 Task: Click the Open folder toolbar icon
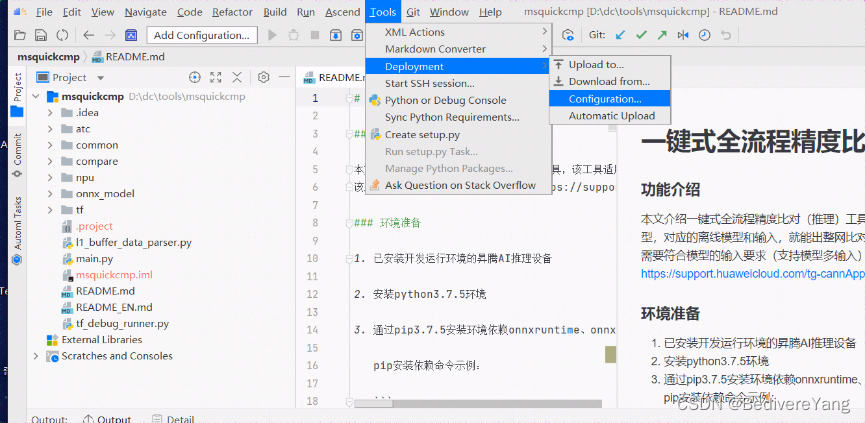point(20,35)
